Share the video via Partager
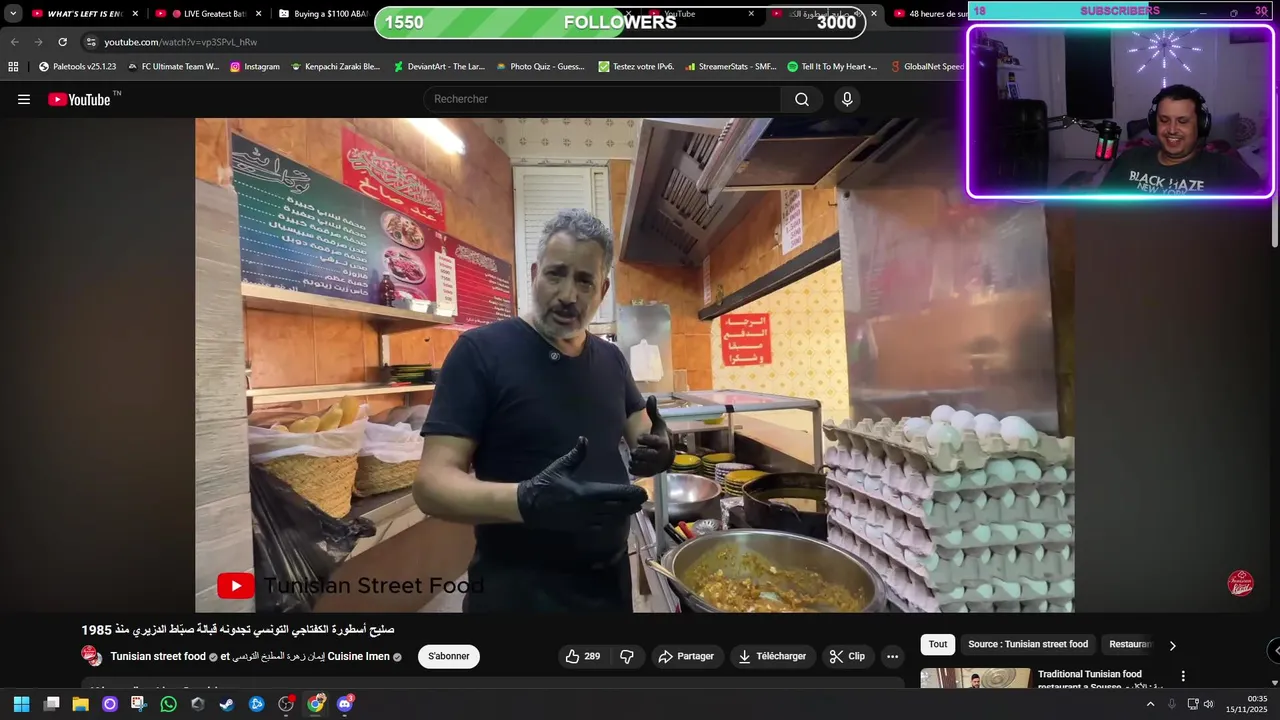 coord(686,656)
